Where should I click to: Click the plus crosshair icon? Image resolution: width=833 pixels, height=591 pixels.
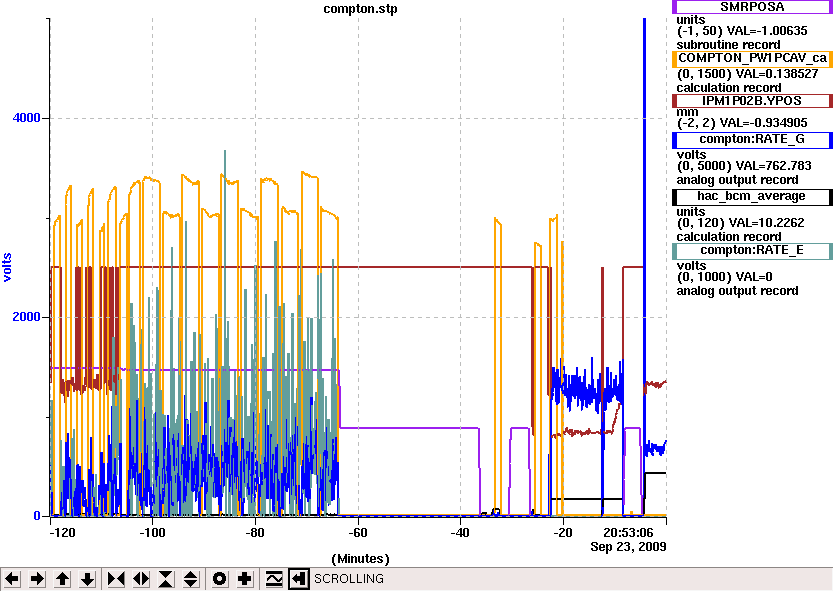coord(244,579)
